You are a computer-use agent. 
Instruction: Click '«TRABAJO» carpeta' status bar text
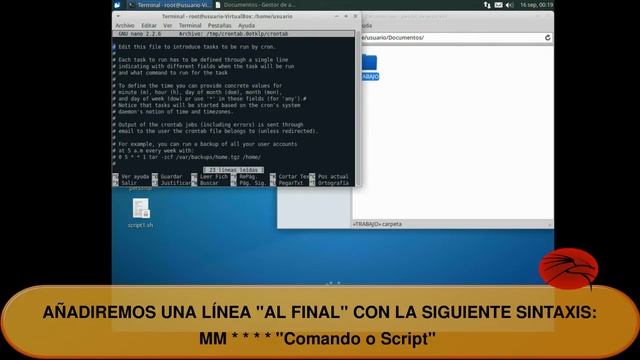coord(377,224)
